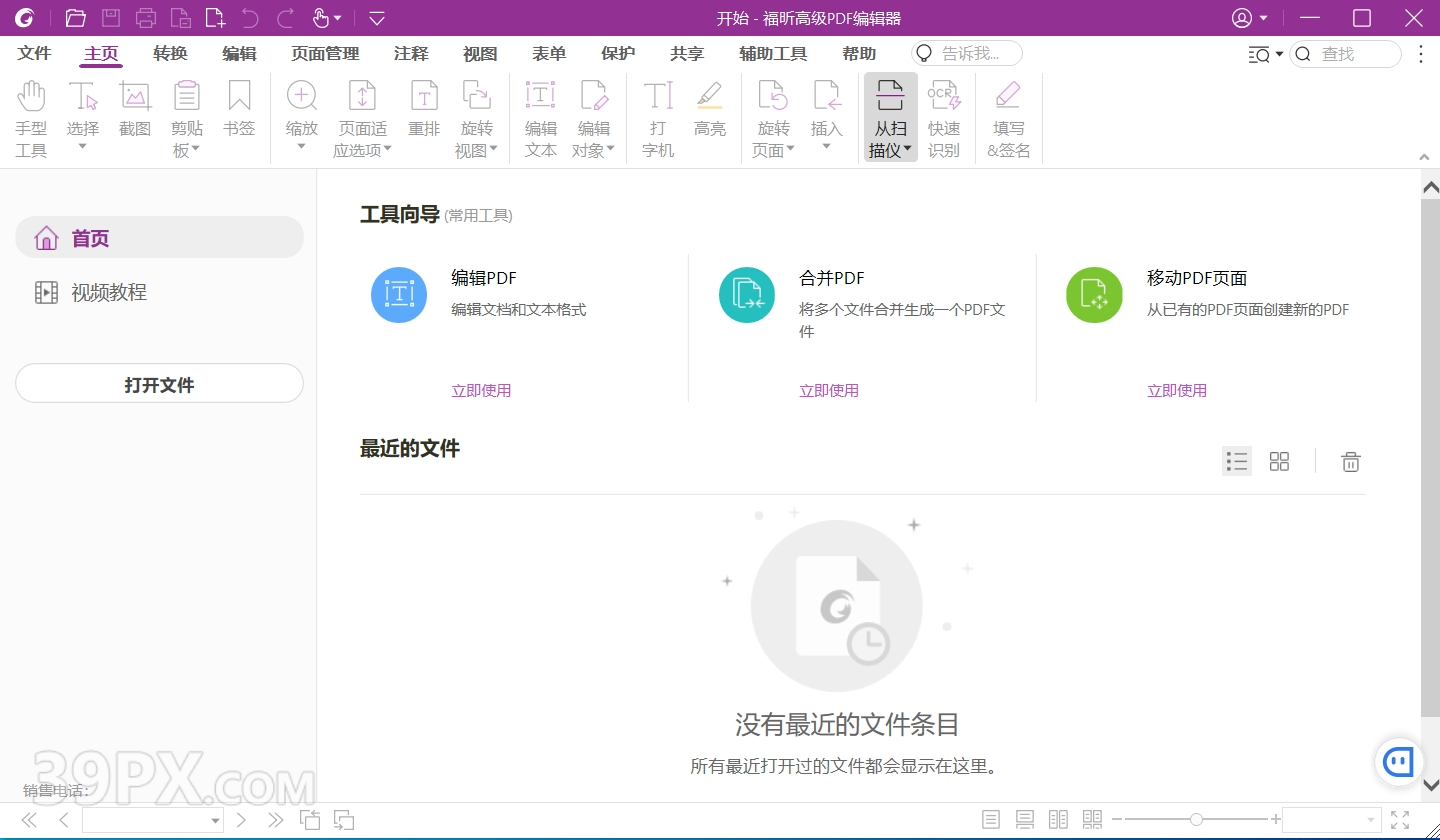Click the Edit Text (编辑文本) tool
The image size is (1440, 840).
pyautogui.click(x=541, y=119)
